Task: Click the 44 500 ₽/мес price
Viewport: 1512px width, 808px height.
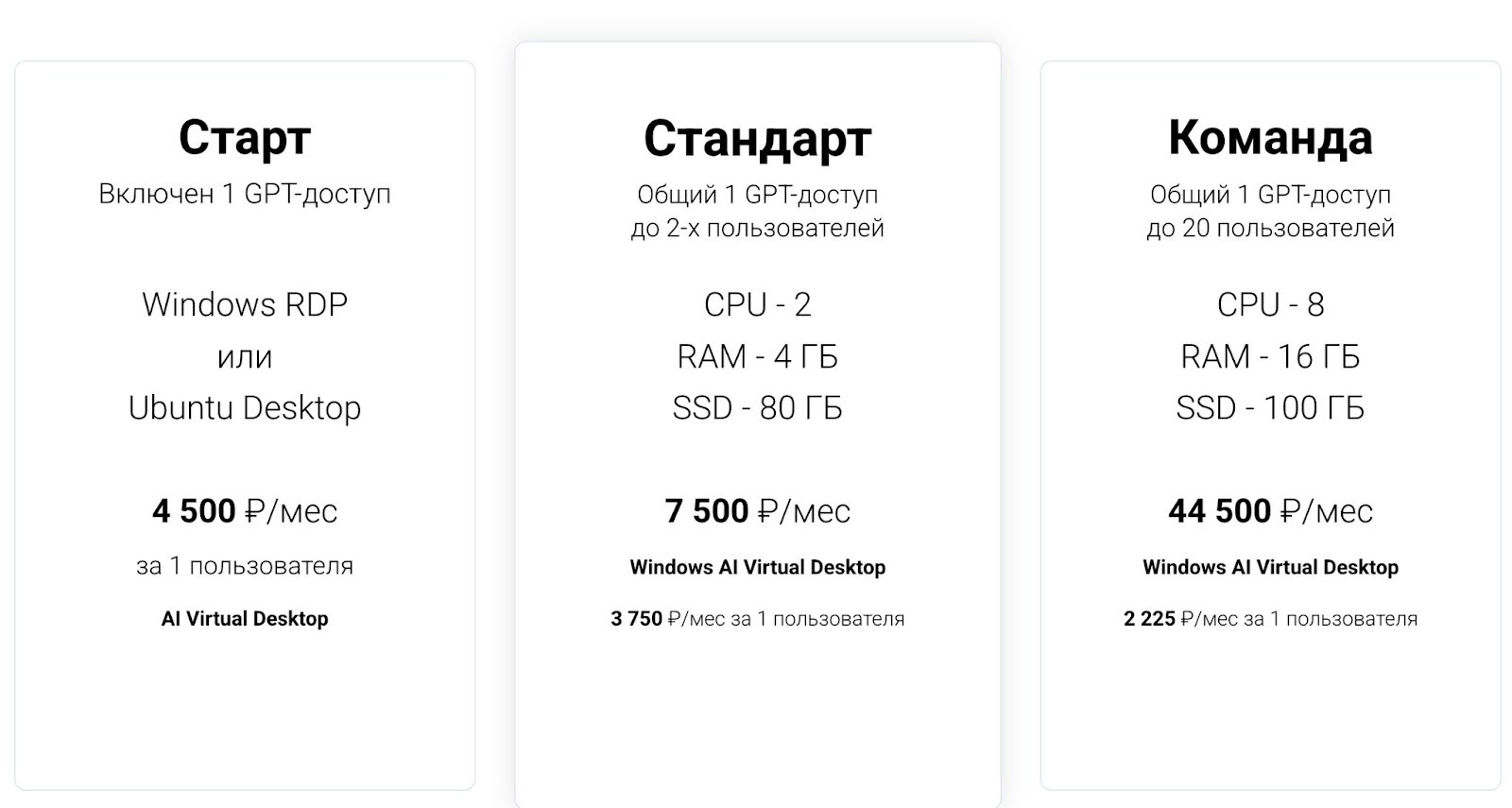Action: pos(1270,511)
